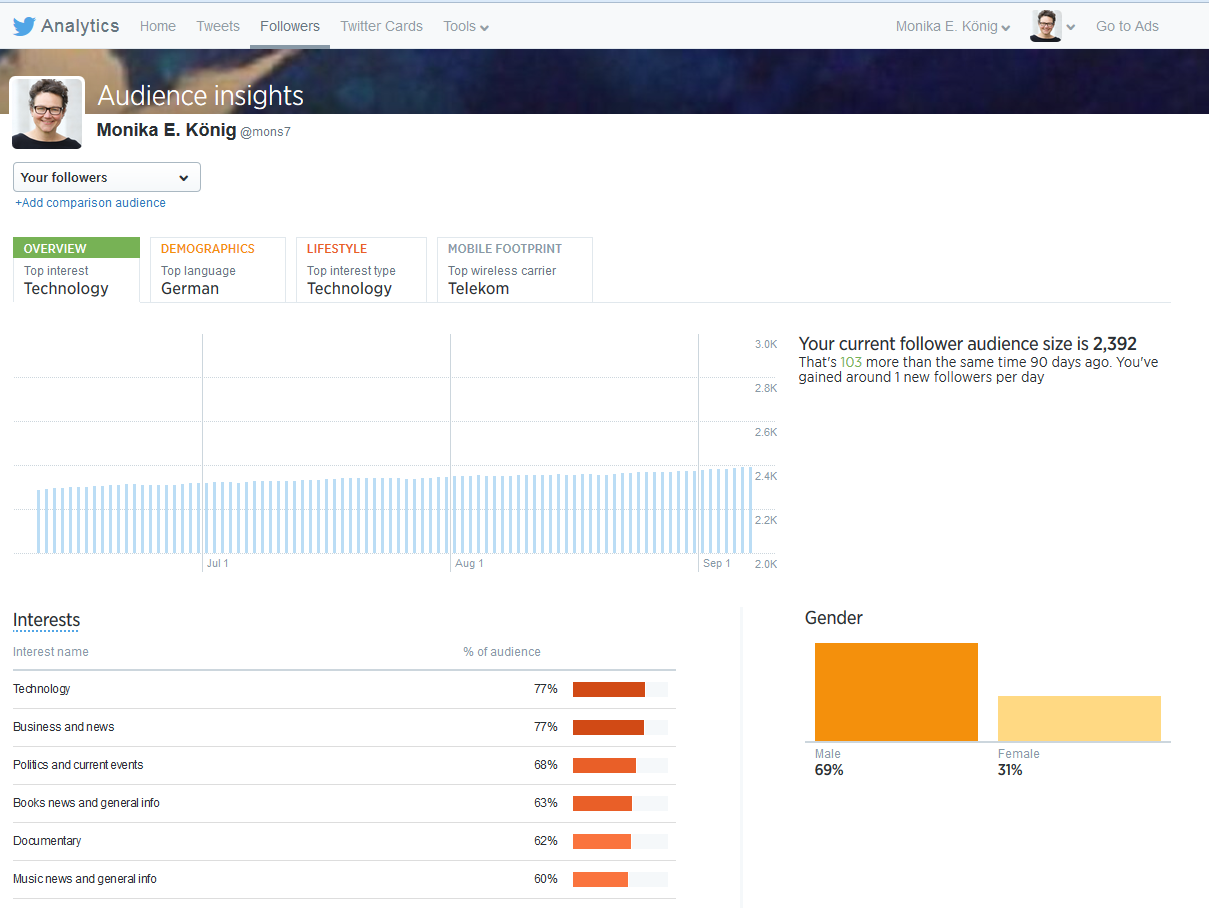Image resolution: width=1209 pixels, height=908 pixels.
Task: Expand the Tools dropdown menu
Action: [x=466, y=26]
